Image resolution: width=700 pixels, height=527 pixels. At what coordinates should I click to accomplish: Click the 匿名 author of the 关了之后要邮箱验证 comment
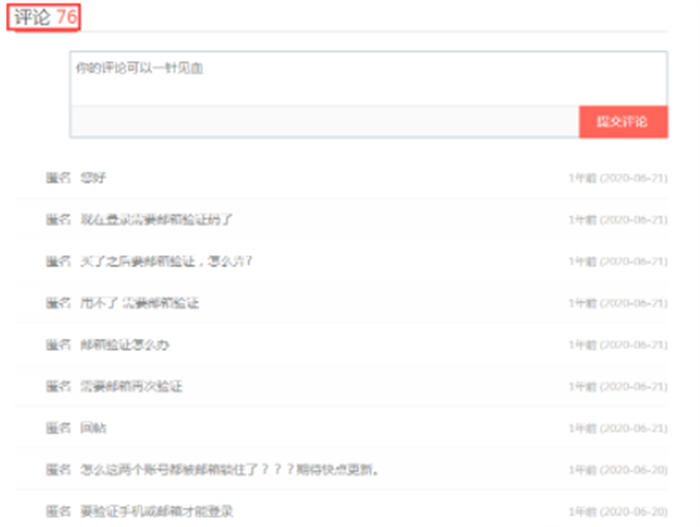[58, 261]
